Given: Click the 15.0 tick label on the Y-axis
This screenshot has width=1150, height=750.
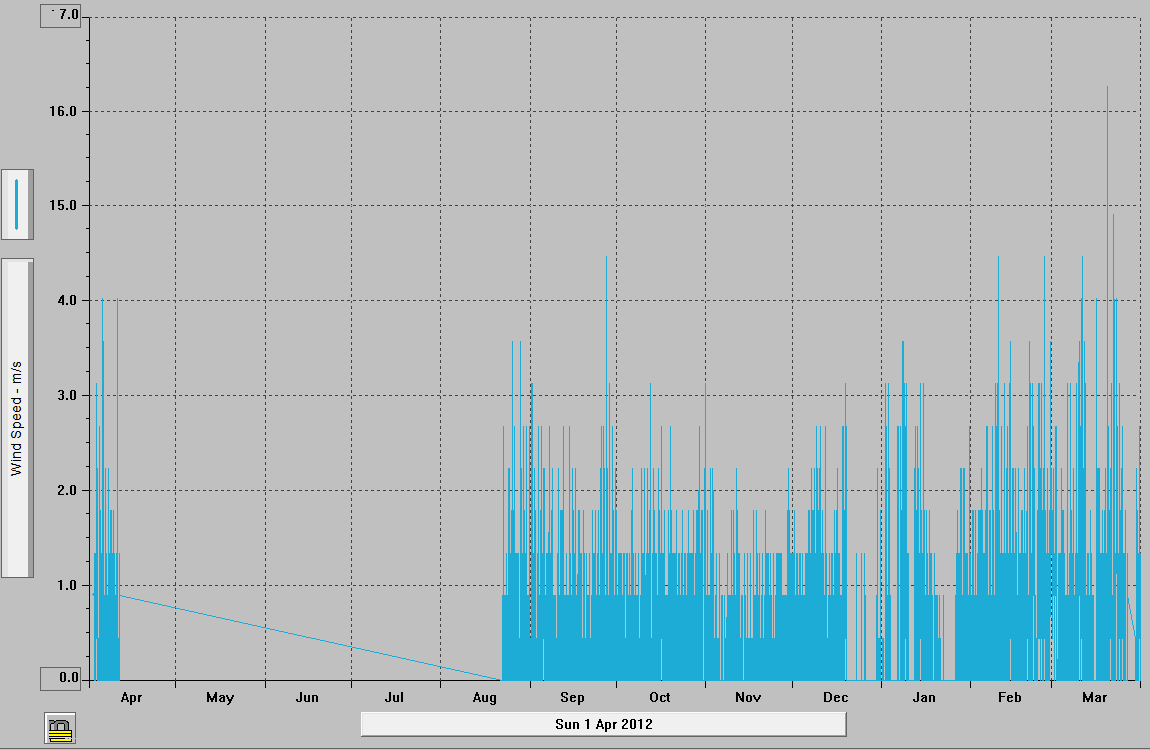Looking at the screenshot, I should 67,206.
